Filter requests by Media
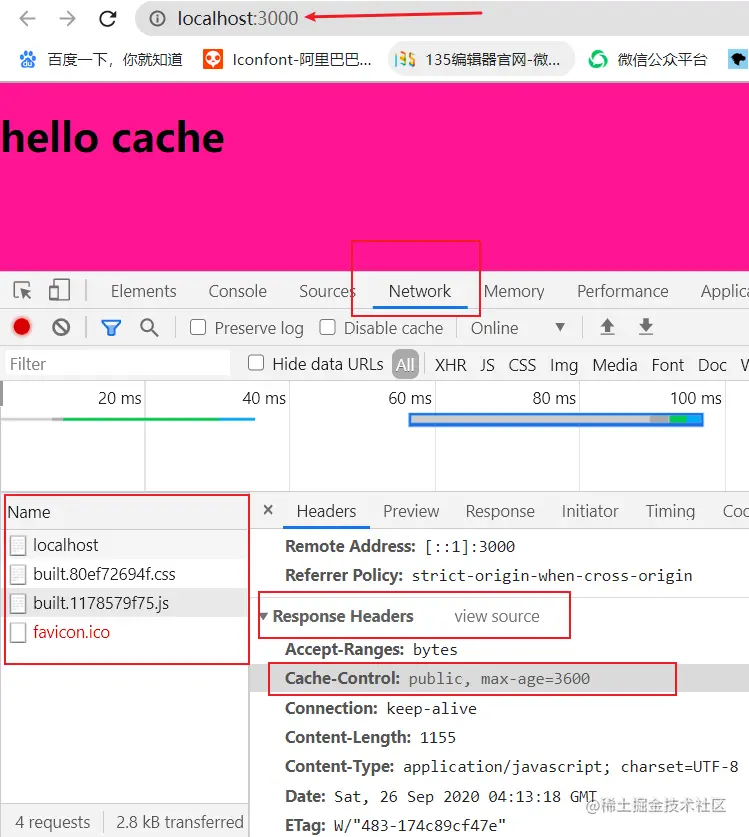 [x=614, y=365]
